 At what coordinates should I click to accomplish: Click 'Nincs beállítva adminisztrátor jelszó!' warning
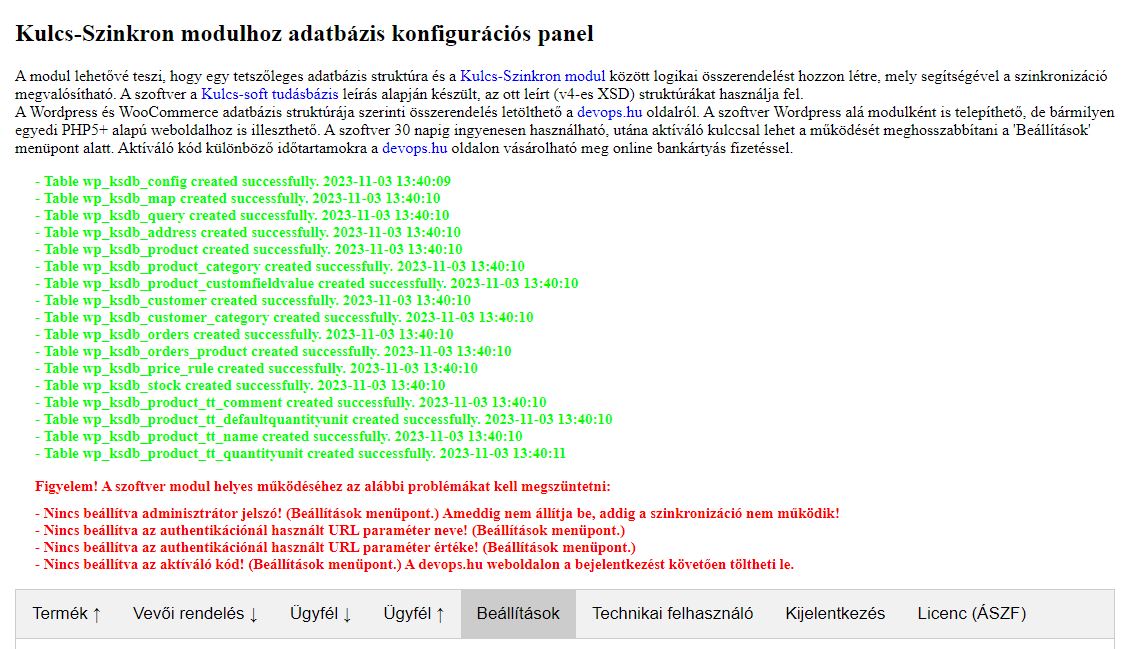click(x=437, y=514)
